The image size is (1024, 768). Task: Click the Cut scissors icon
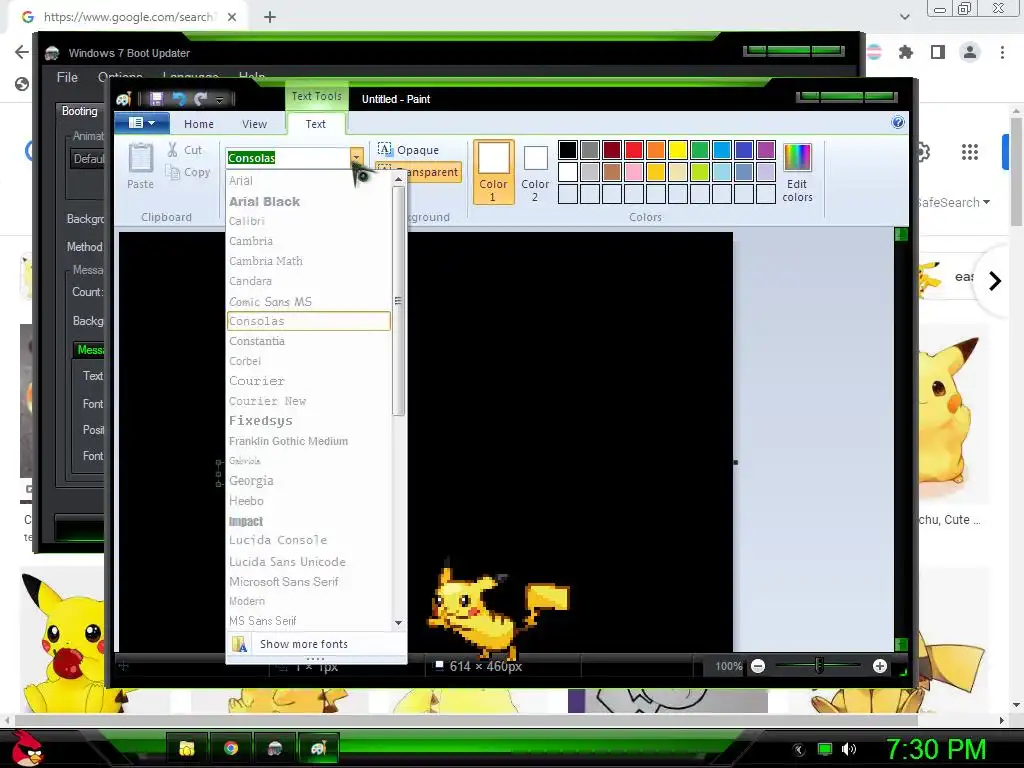click(x=172, y=150)
